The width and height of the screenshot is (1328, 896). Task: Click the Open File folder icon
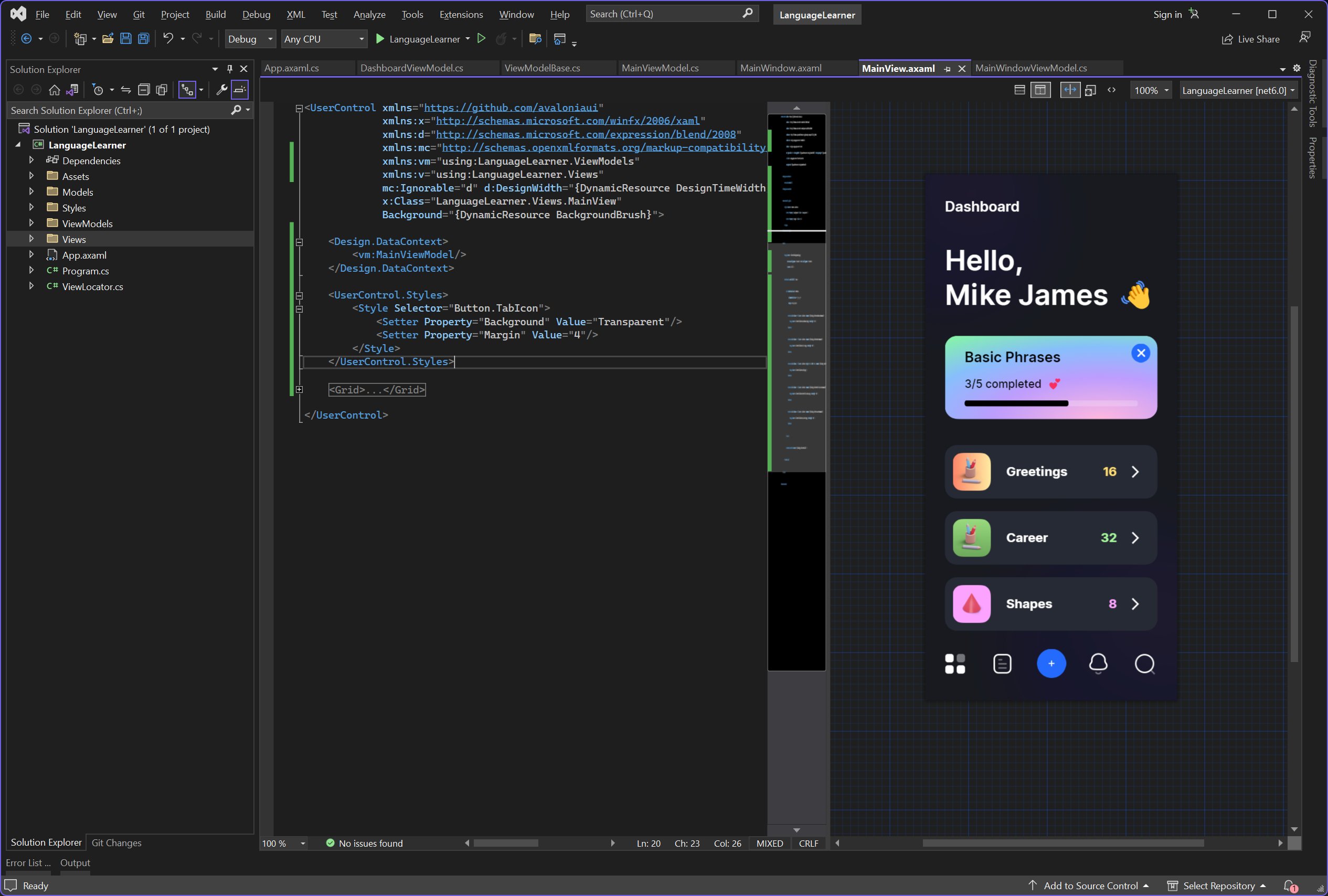click(x=108, y=39)
